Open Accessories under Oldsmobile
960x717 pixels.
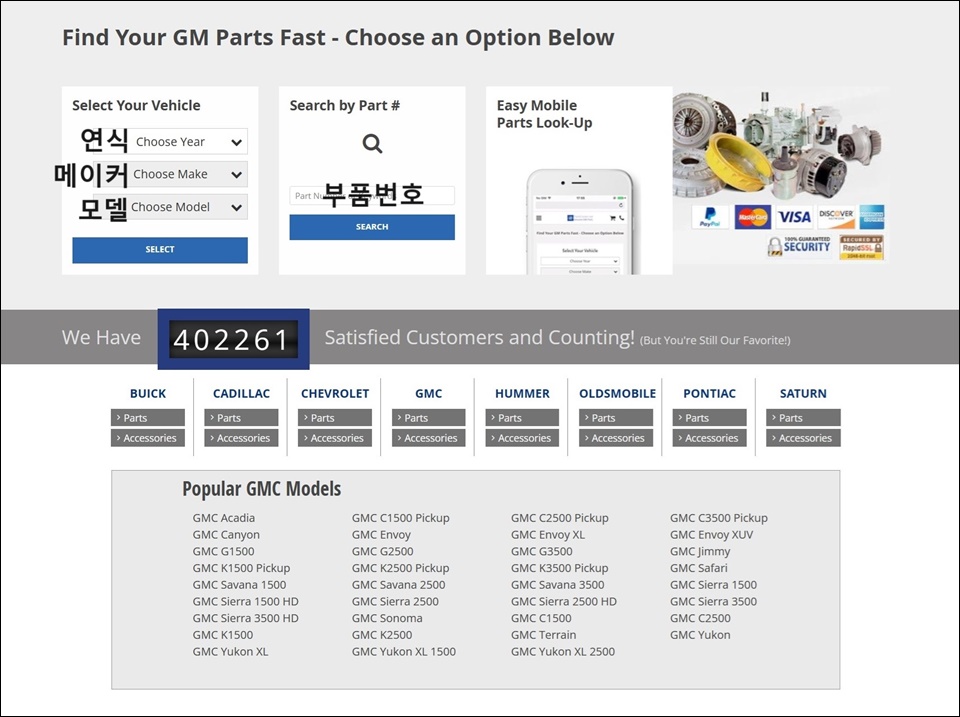[616, 438]
